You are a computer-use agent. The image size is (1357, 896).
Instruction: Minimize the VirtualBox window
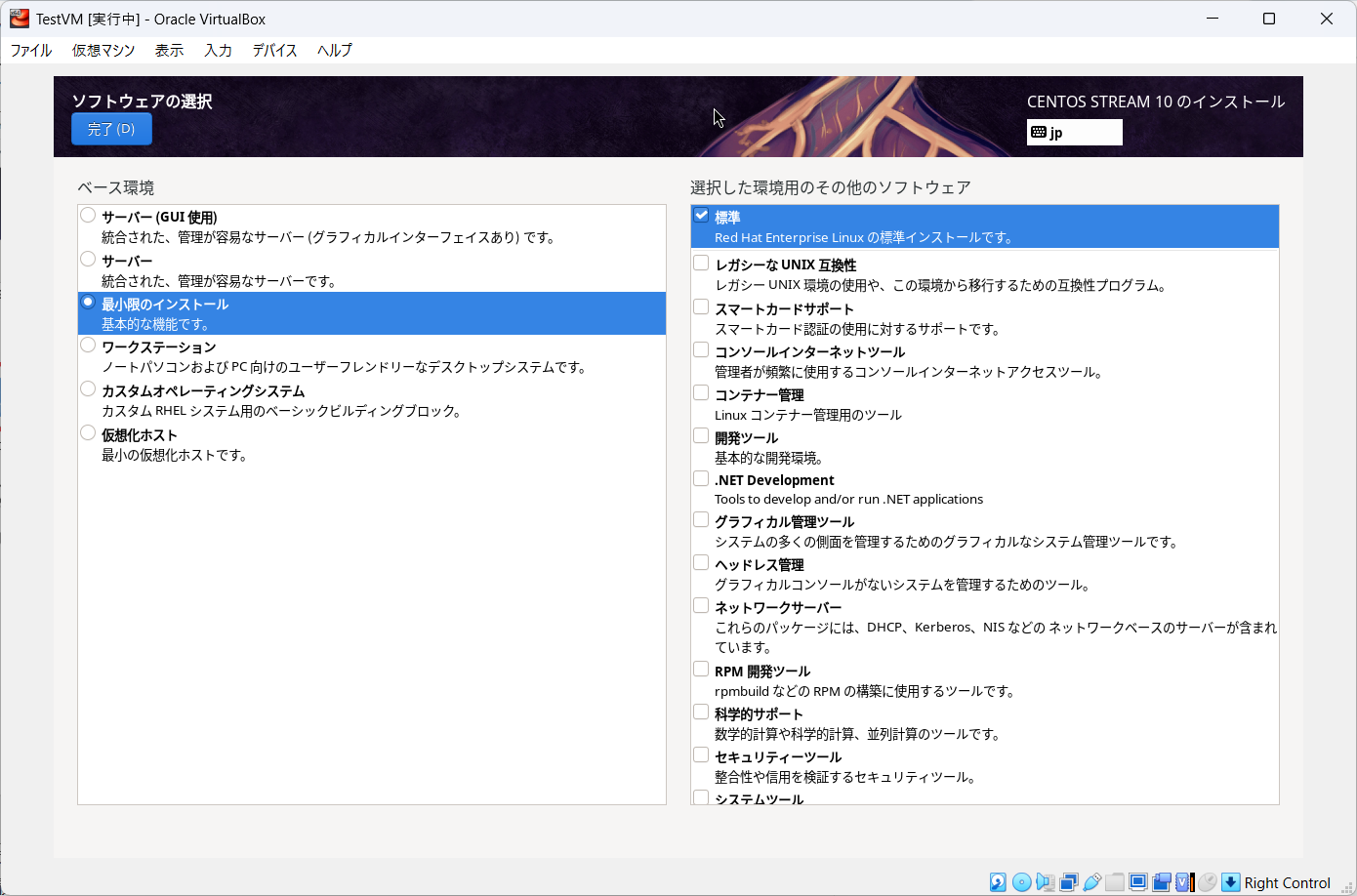coord(1213,19)
